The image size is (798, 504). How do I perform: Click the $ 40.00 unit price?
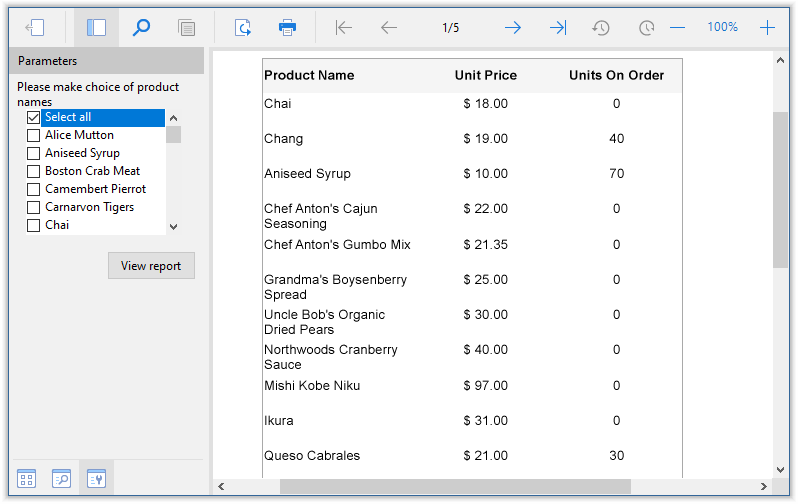(x=486, y=350)
